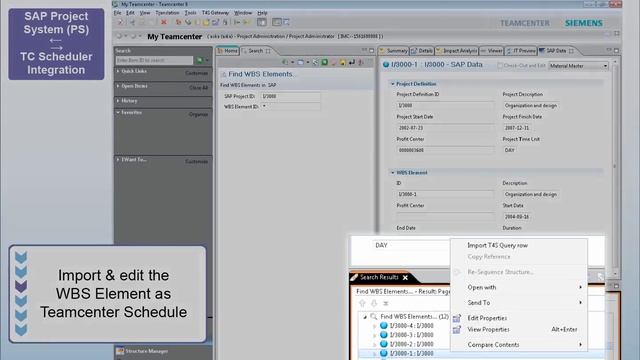Open the Material Master dropdown
640x360 pixels.
coord(578,66)
